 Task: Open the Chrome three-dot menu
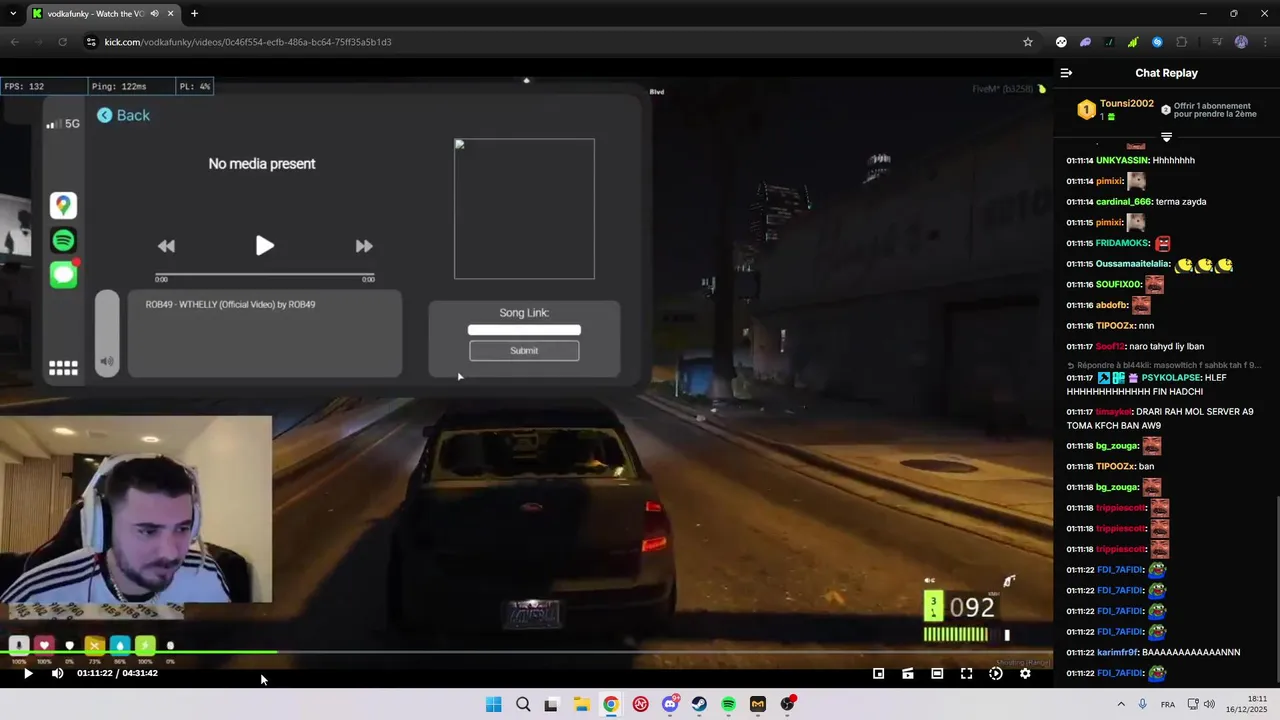1263,42
